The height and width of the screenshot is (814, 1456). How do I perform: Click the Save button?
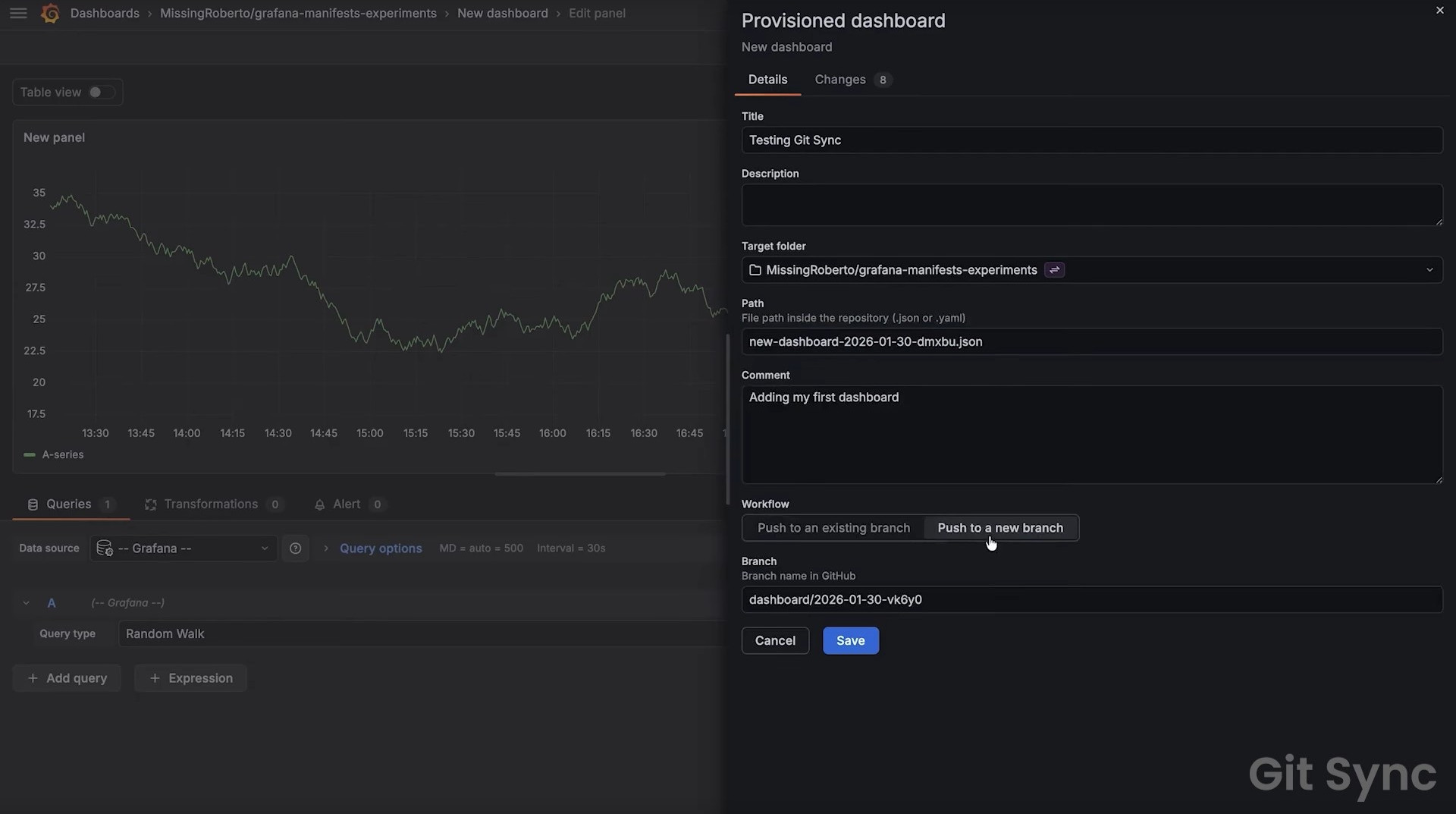tap(850, 641)
